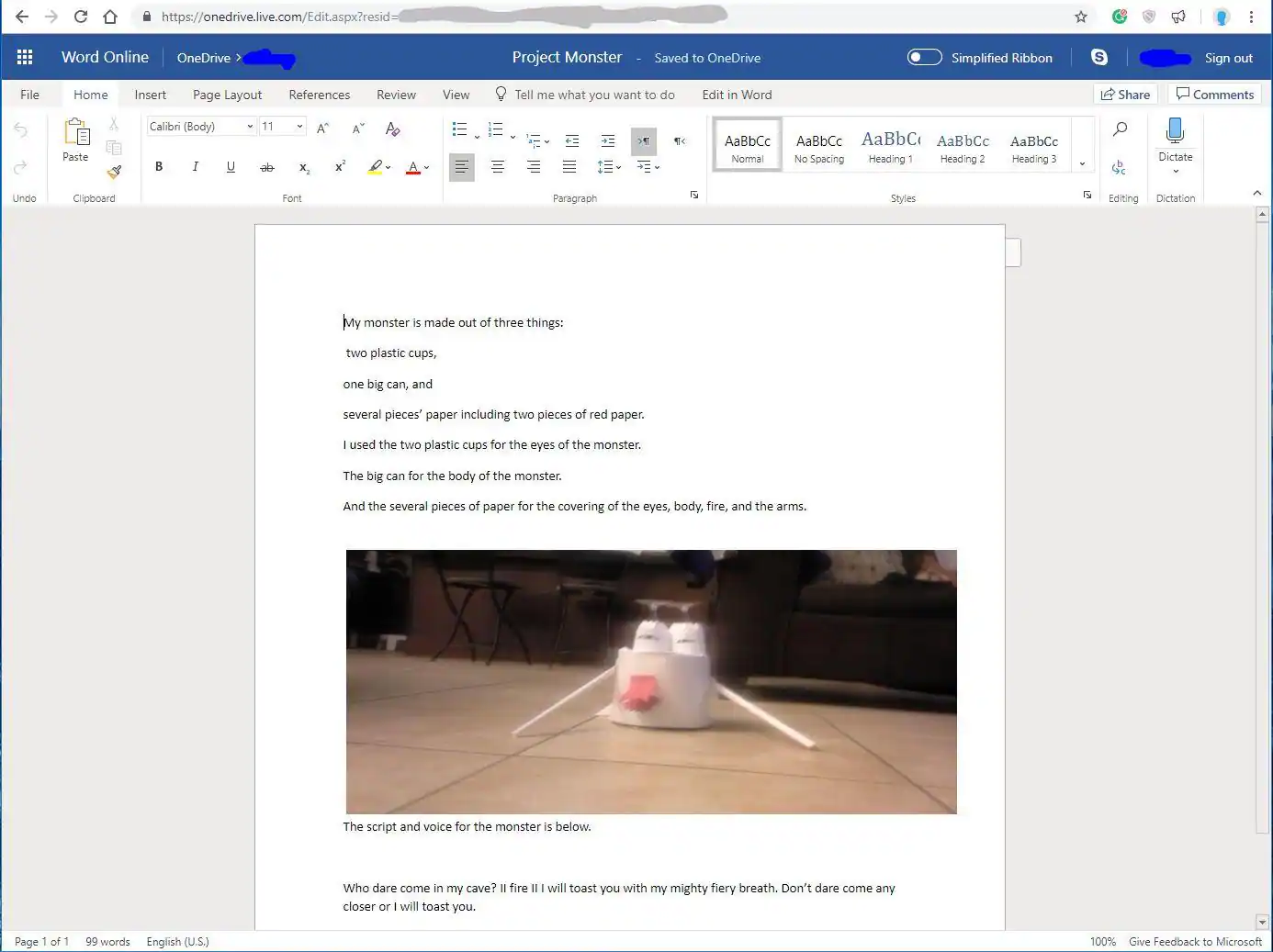Click the Clear Formatting icon
The height and width of the screenshot is (952, 1273).
click(x=392, y=129)
